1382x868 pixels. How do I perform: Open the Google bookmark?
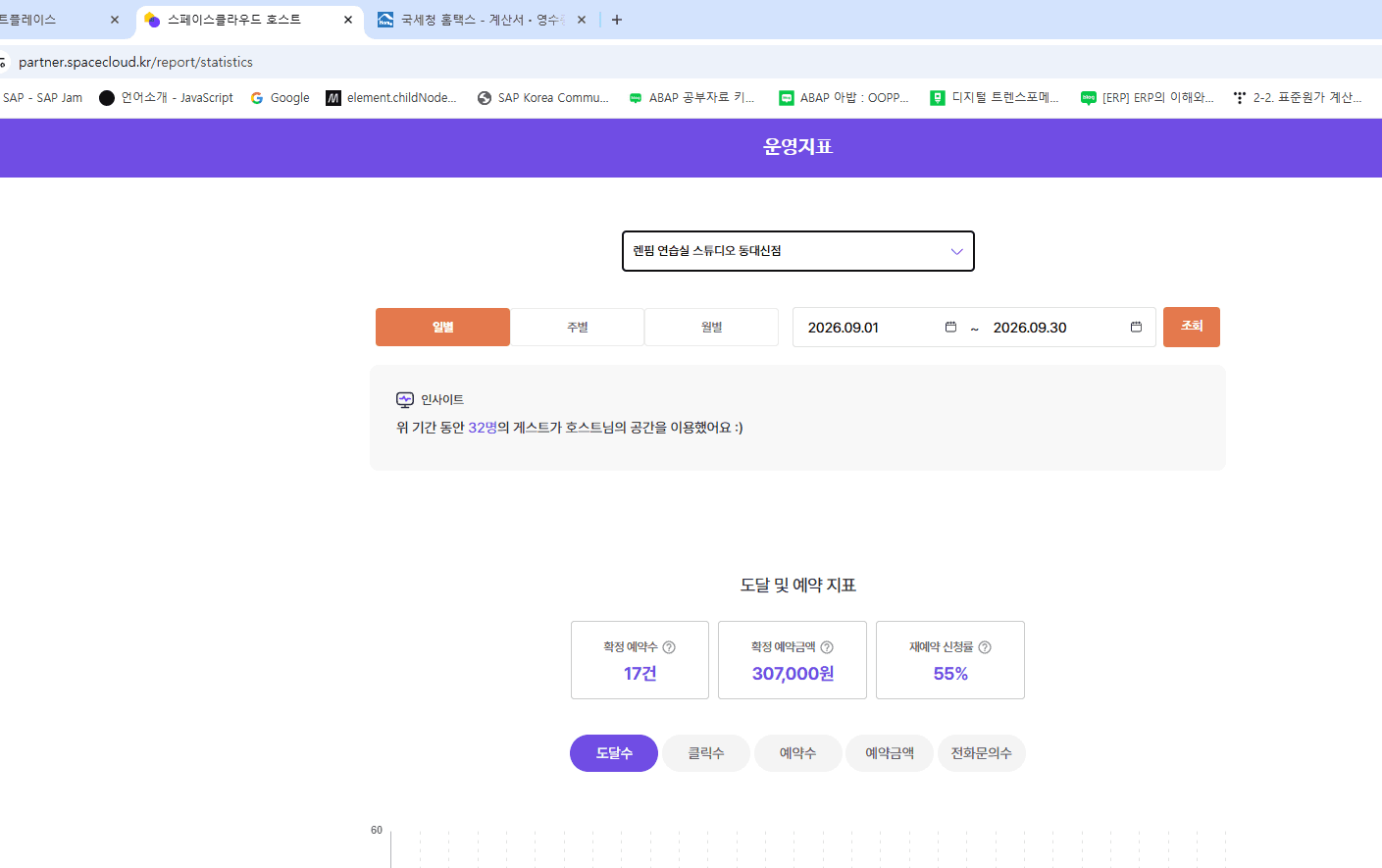click(x=281, y=98)
